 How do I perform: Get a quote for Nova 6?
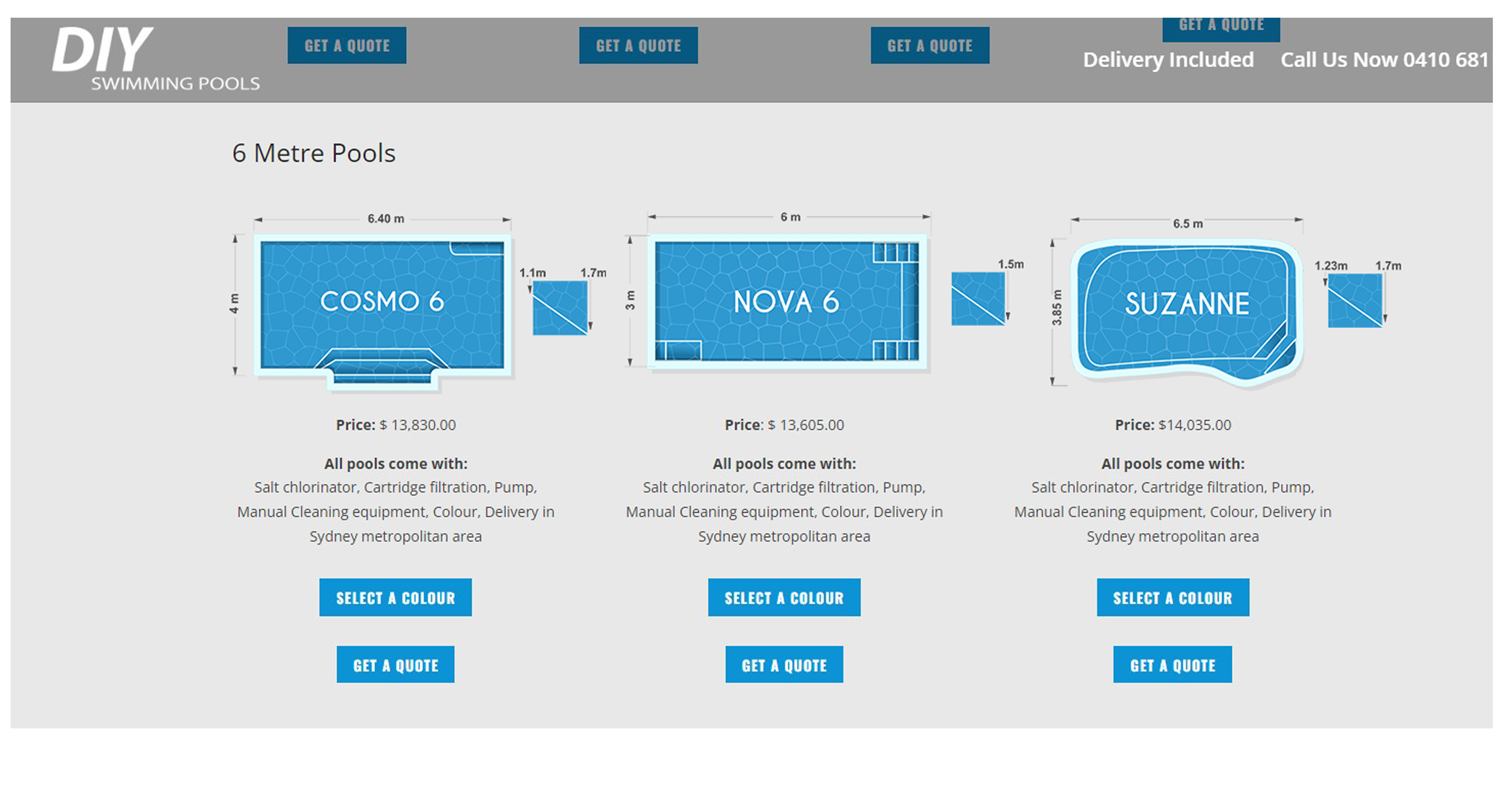tap(784, 664)
